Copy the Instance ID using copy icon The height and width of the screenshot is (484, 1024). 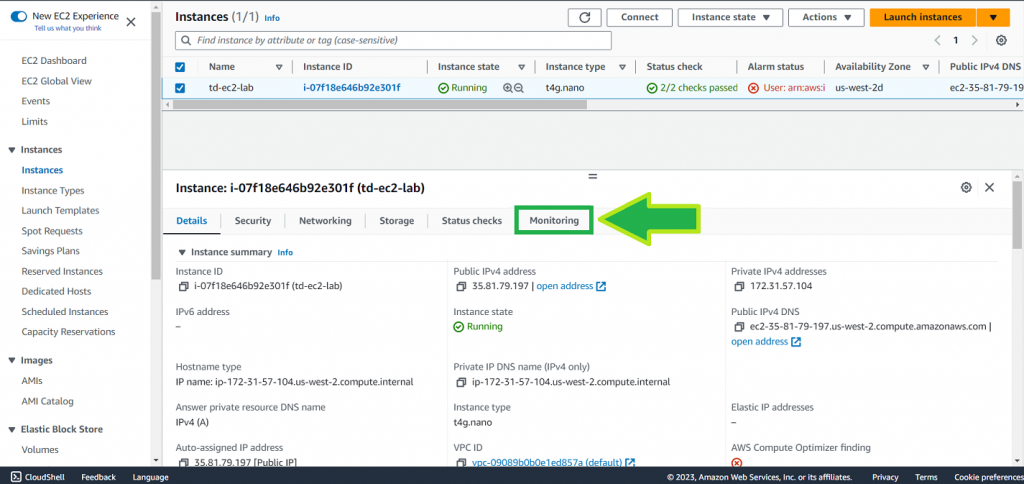coord(183,286)
